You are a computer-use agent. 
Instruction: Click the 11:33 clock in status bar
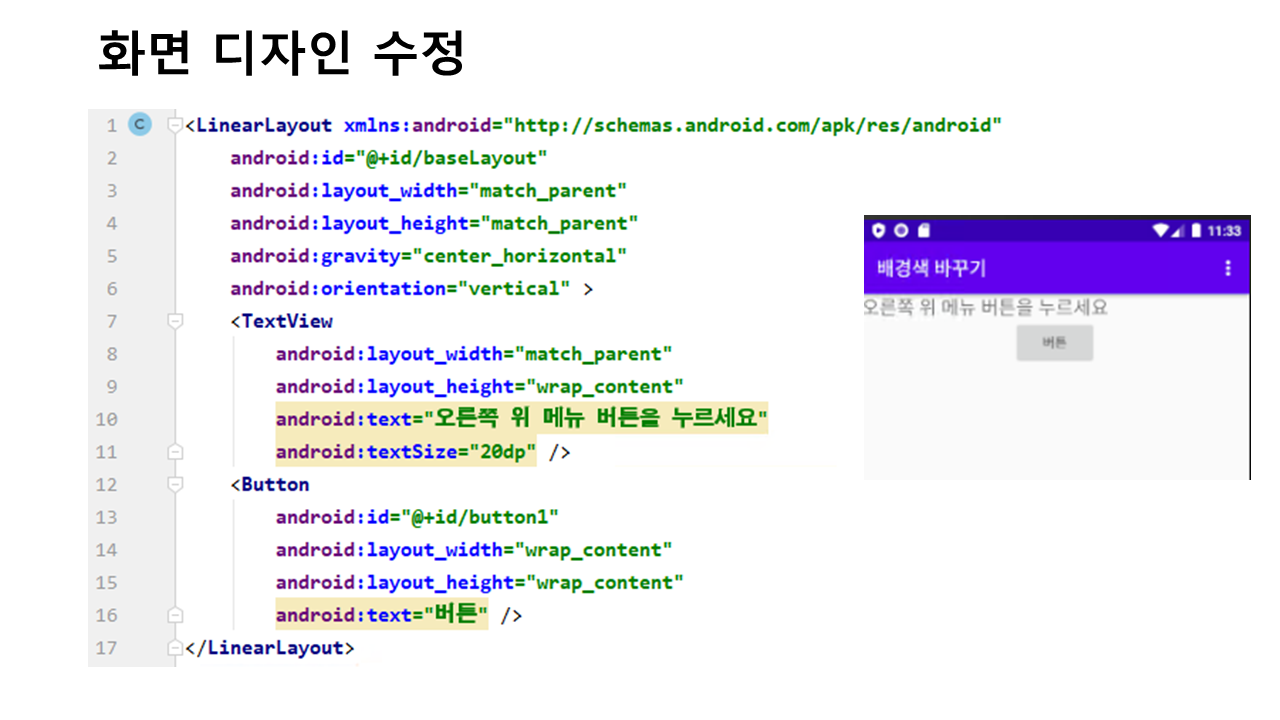coord(1224,231)
